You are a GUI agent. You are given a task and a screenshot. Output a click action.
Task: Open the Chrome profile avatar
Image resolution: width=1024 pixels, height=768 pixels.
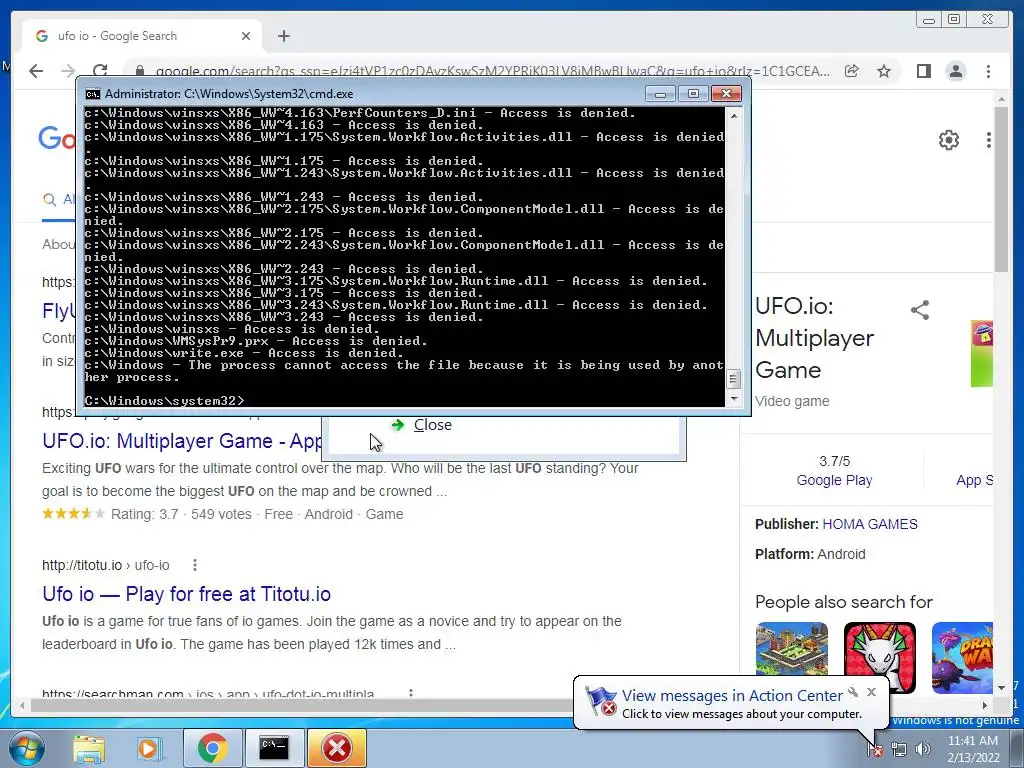pos(955,71)
